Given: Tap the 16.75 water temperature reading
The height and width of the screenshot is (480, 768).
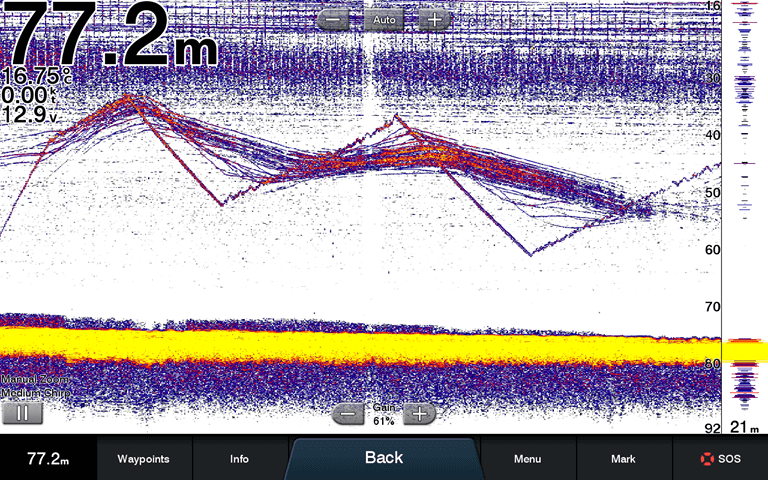Looking at the screenshot, I should (x=35, y=77).
